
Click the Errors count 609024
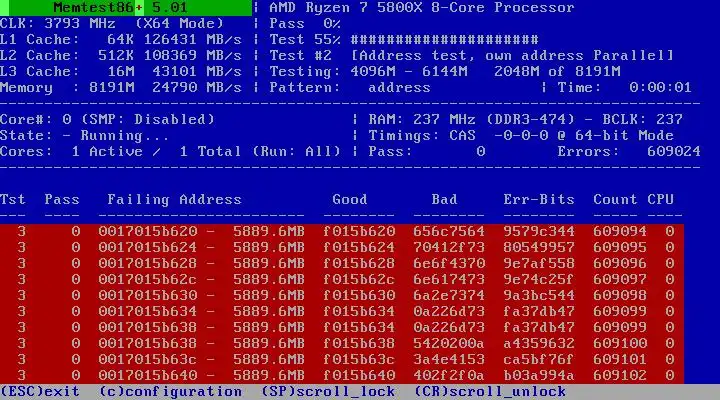click(674, 152)
